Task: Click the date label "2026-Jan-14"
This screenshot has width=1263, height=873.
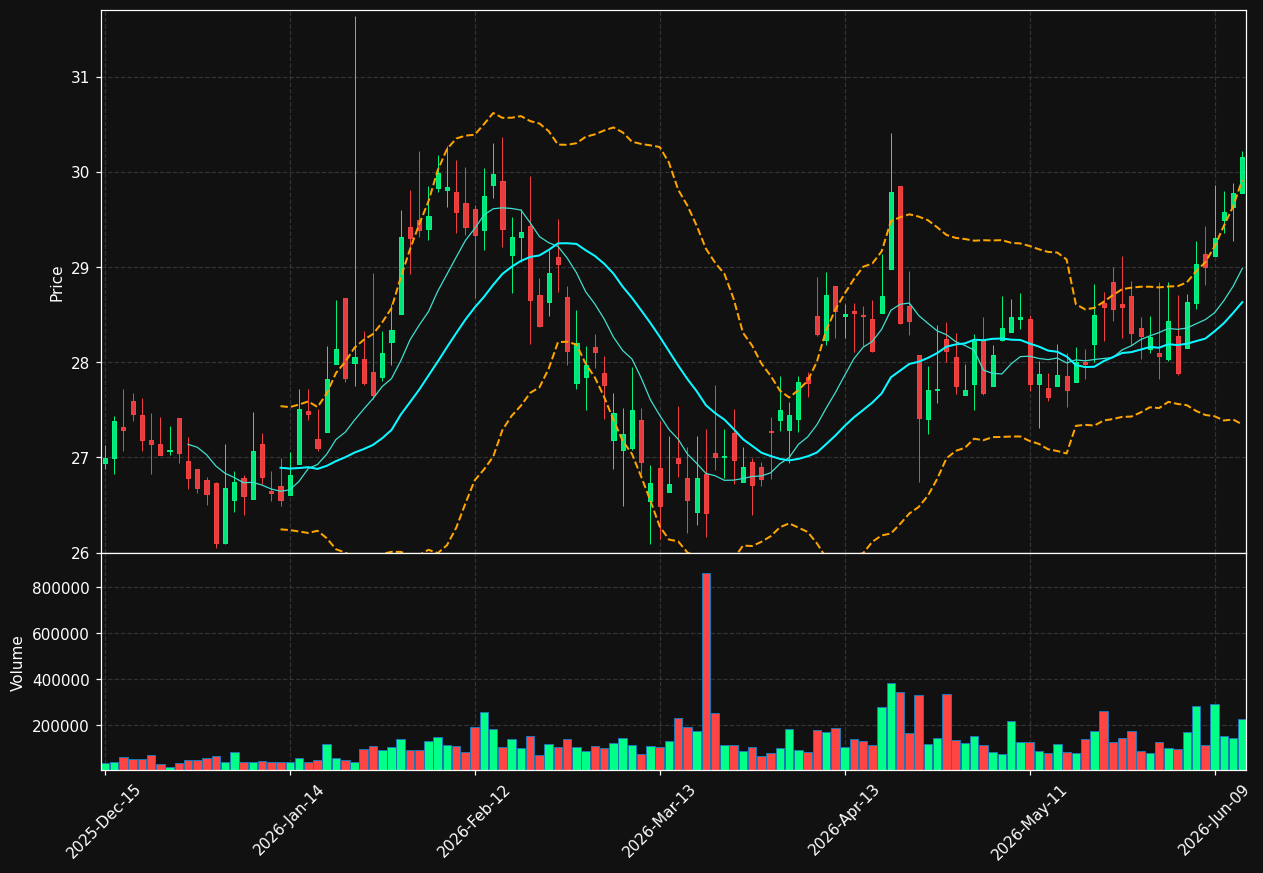Action: [288, 821]
